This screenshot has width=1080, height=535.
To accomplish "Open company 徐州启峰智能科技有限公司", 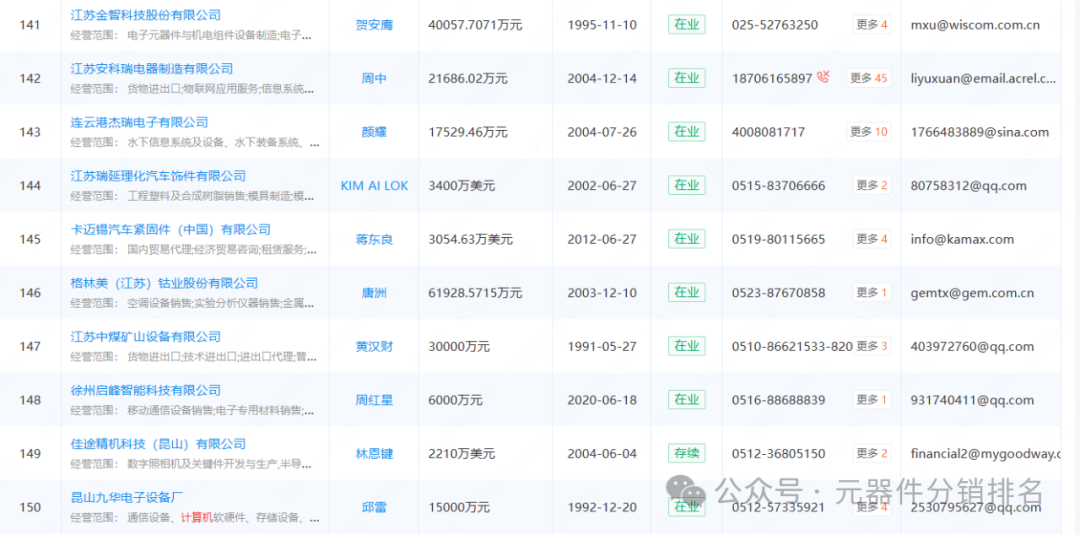I will click(146, 390).
